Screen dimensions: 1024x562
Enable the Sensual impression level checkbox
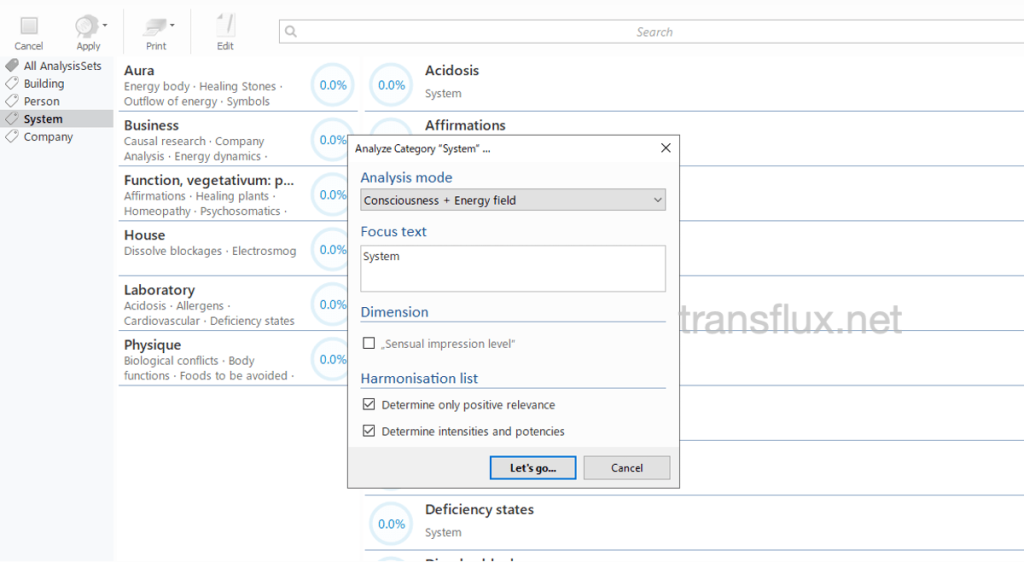point(369,343)
